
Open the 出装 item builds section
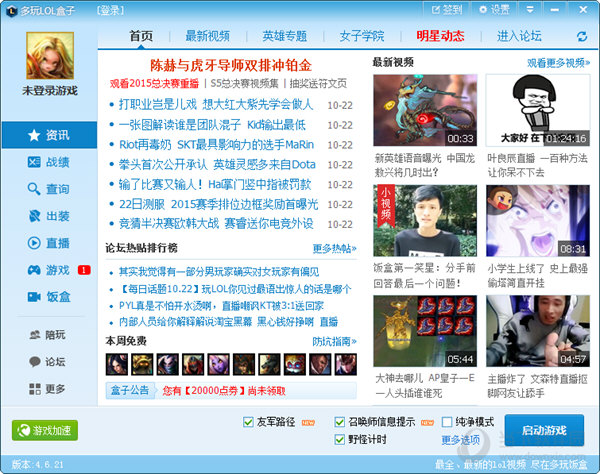click(x=49, y=216)
